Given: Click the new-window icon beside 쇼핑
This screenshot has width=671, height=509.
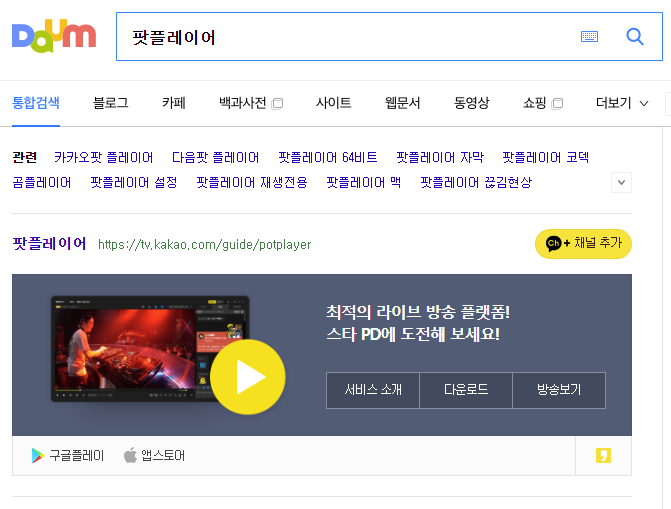Looking at the screenshot, I should coord(557,104).
